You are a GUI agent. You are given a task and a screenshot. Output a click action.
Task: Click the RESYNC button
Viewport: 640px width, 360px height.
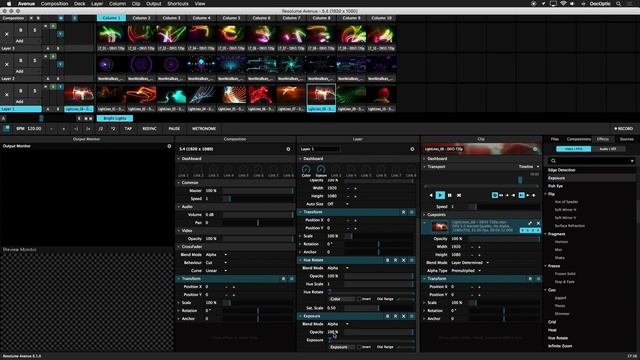(x=149, y=129)
